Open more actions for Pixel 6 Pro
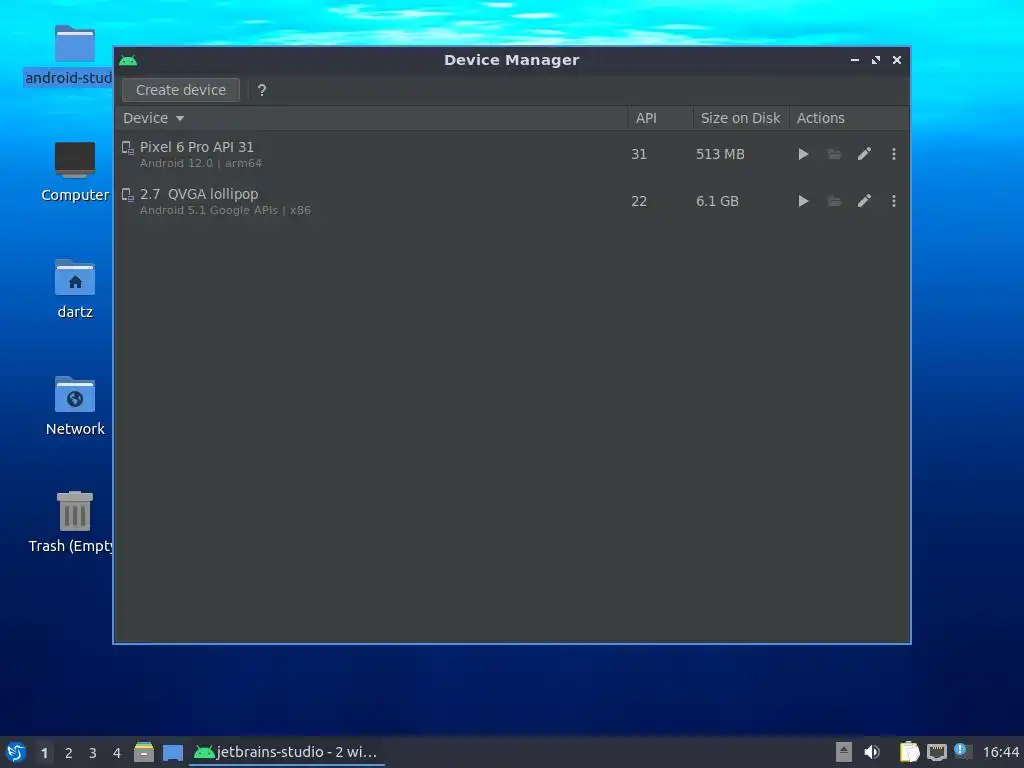 [894, 154]
